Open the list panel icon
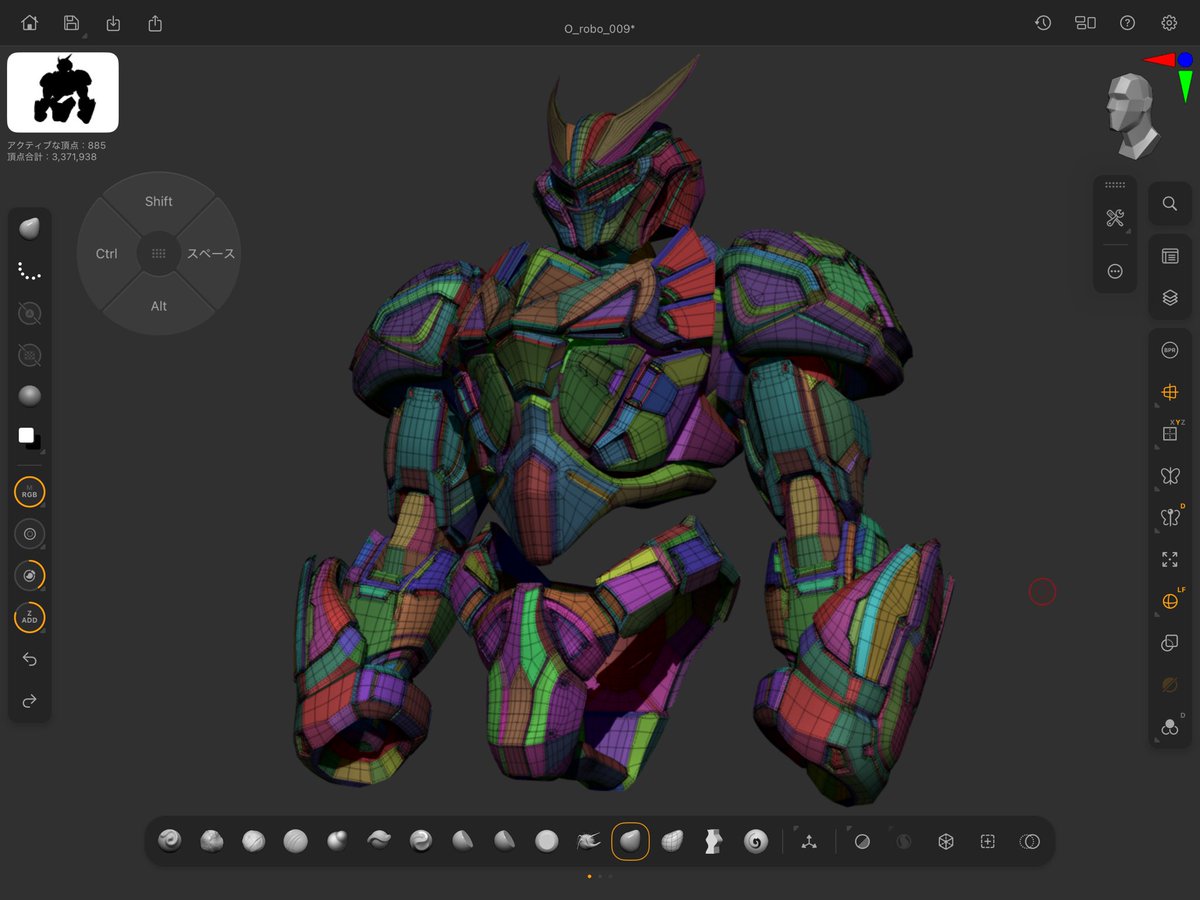1200x900 pixels. (x=1169, y=256)
